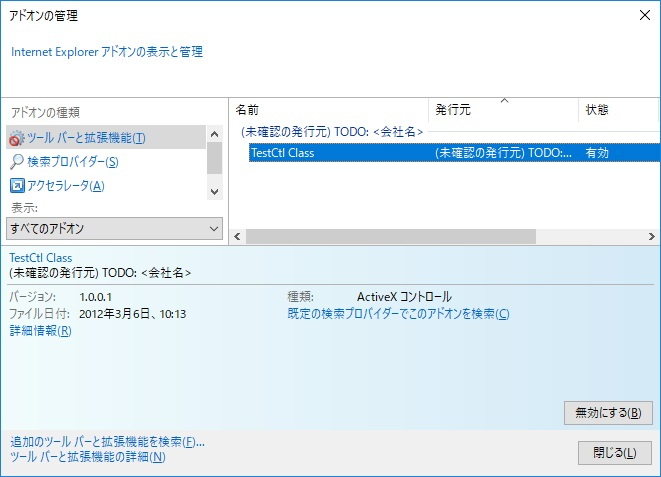Click the add-on type list scrollbar thumb
This screenshot has width=661, height=477.
coord(214,158)
